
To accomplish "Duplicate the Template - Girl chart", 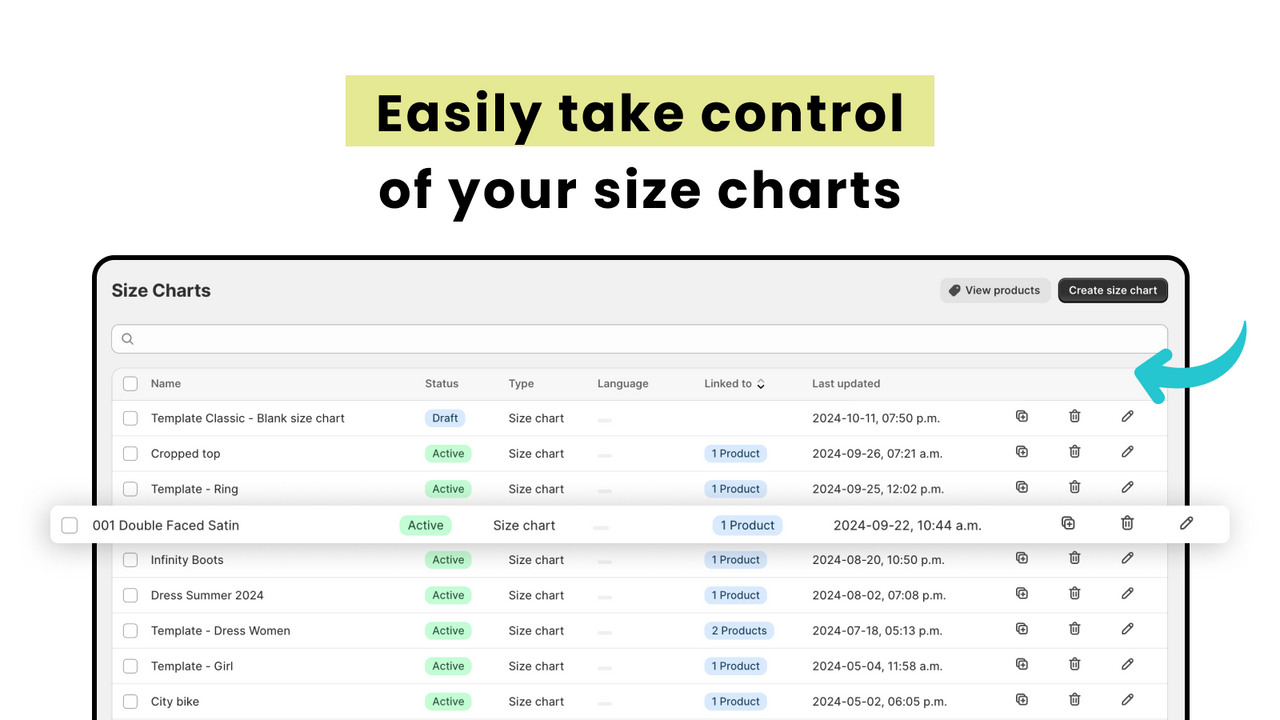I will point(1021,664).
